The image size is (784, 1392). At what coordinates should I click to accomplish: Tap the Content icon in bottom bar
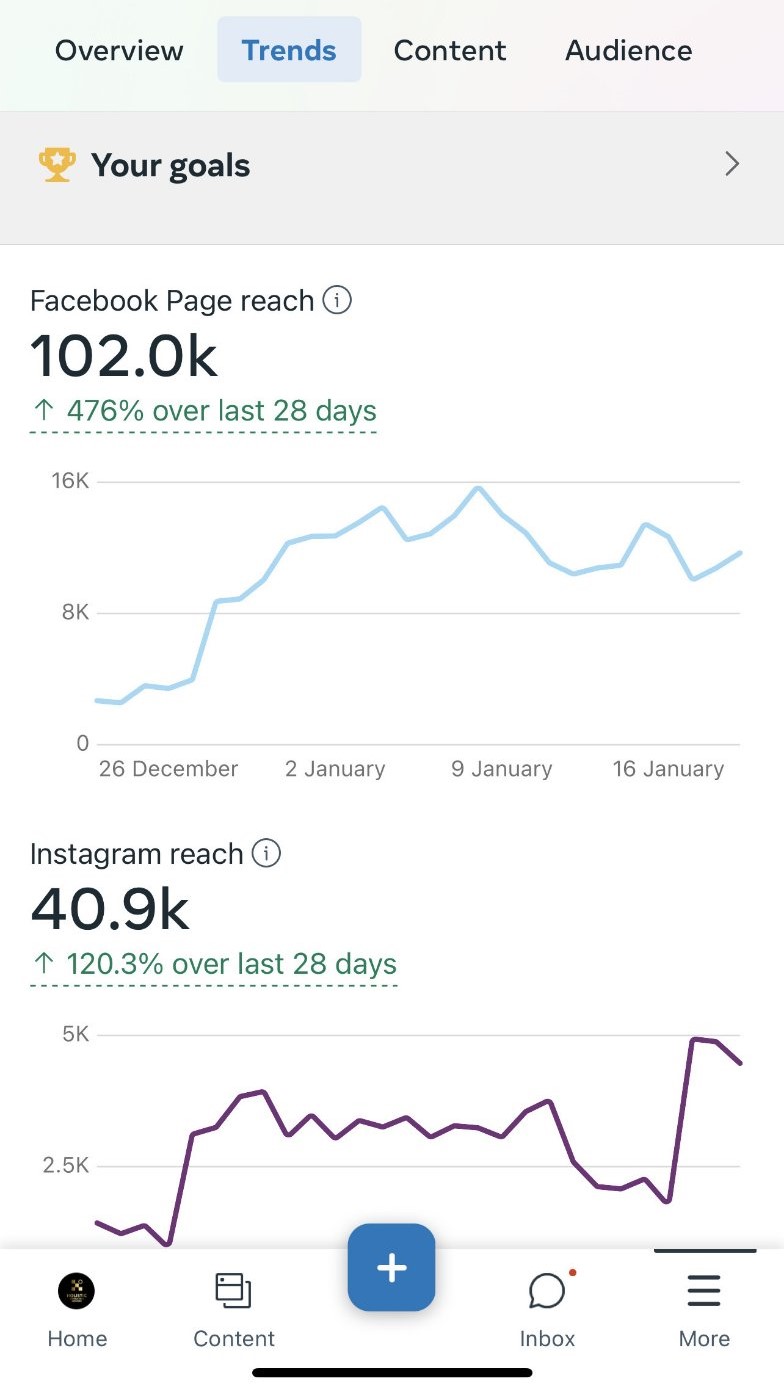[x=234, y=1291]
